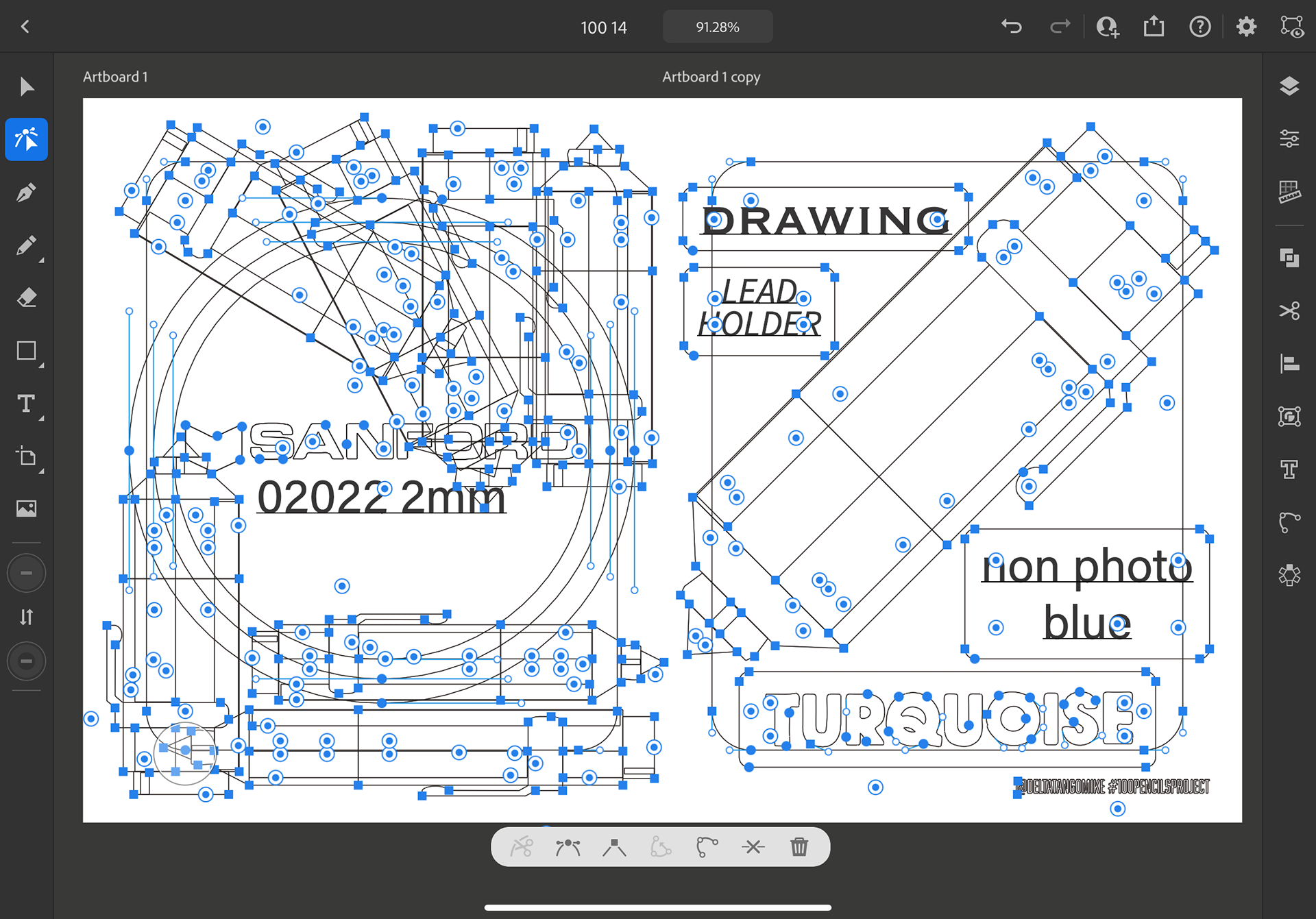Open the Path panel on right
Screen dimensions: 1316x919
[x=1289, y=522]
